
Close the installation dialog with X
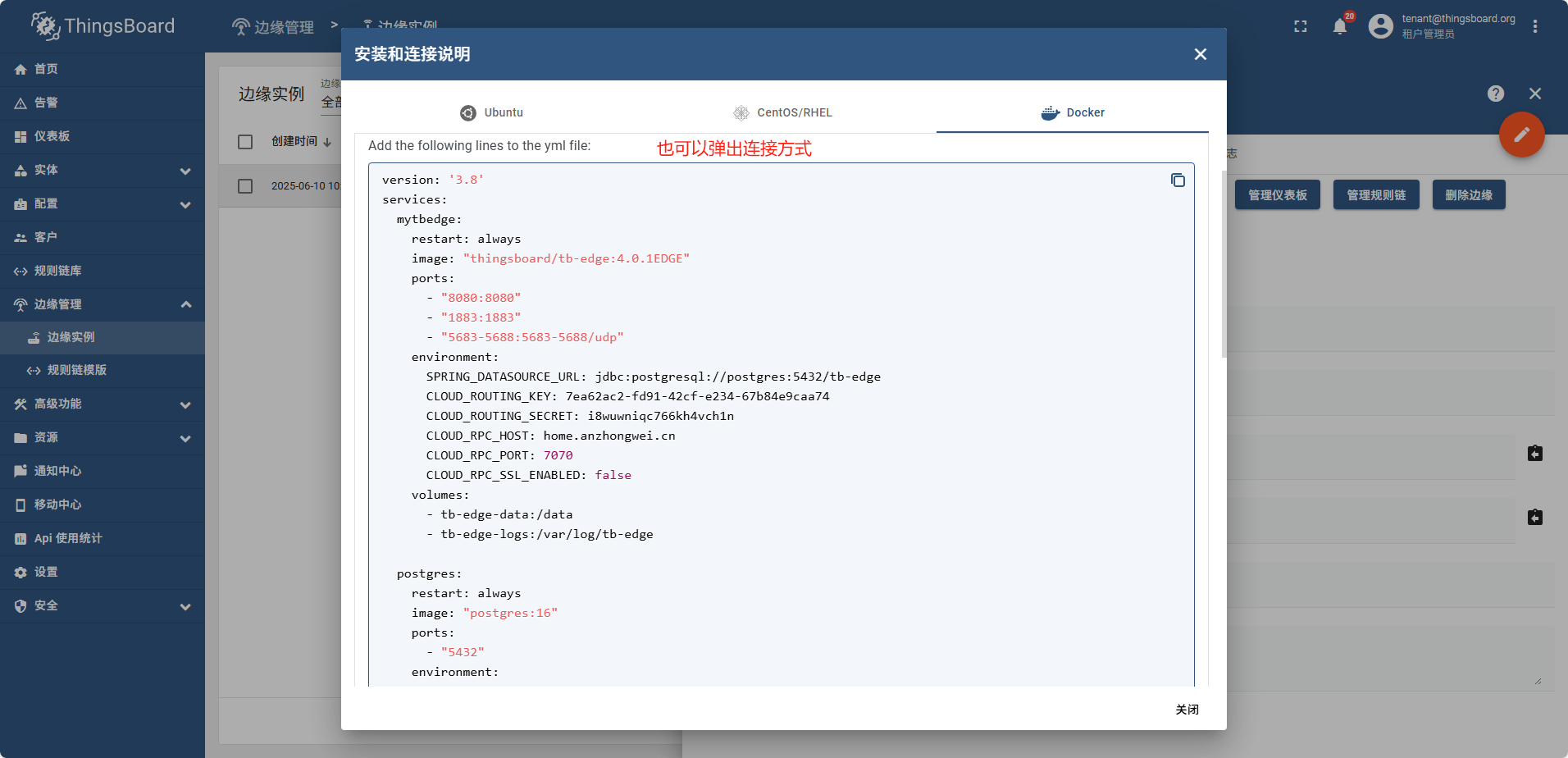coord(1201,54)
